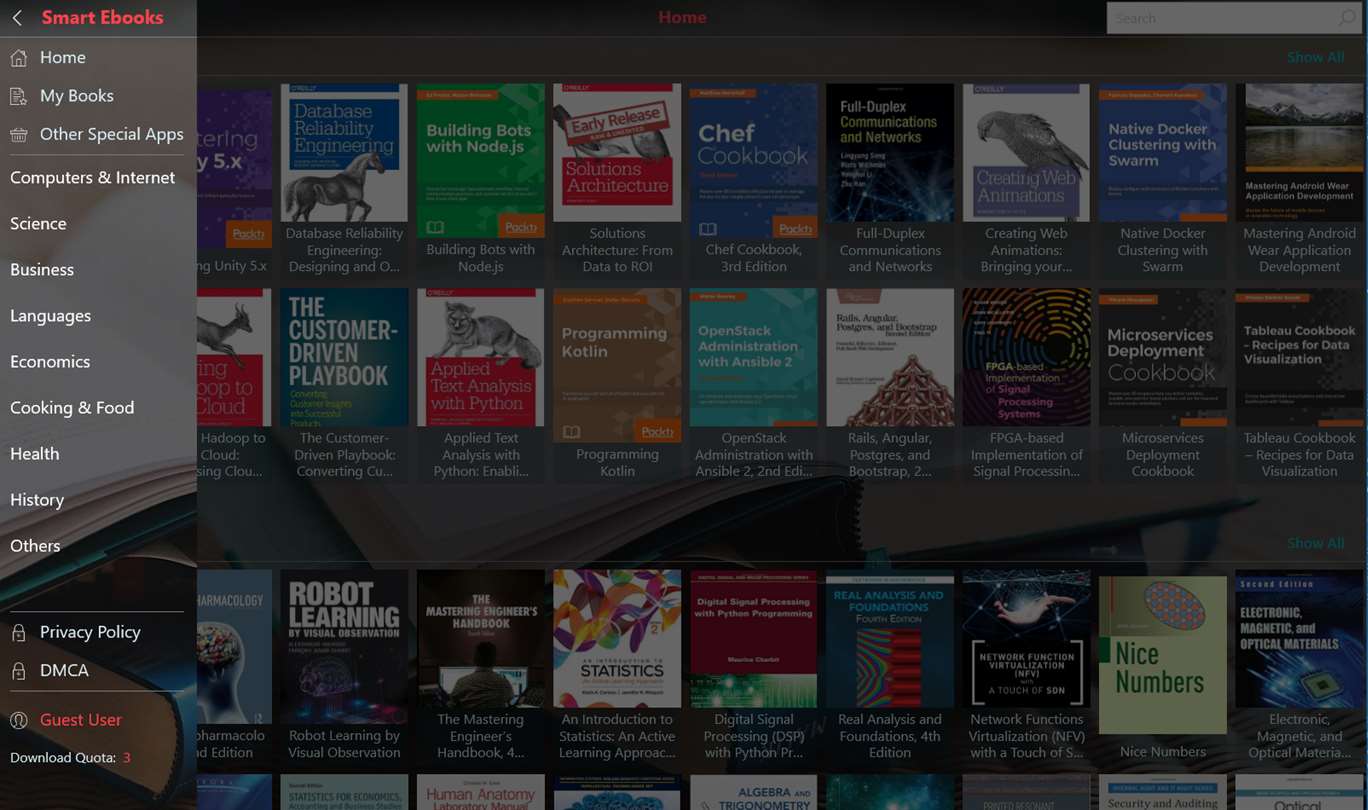Click Show All for the first shelf
The height and width of the screenshot is (810, 1368).
click(x=1315, y=58)
